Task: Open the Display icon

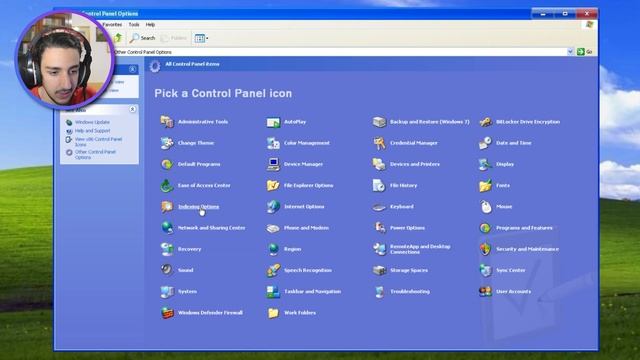Action: coord(485,164)
